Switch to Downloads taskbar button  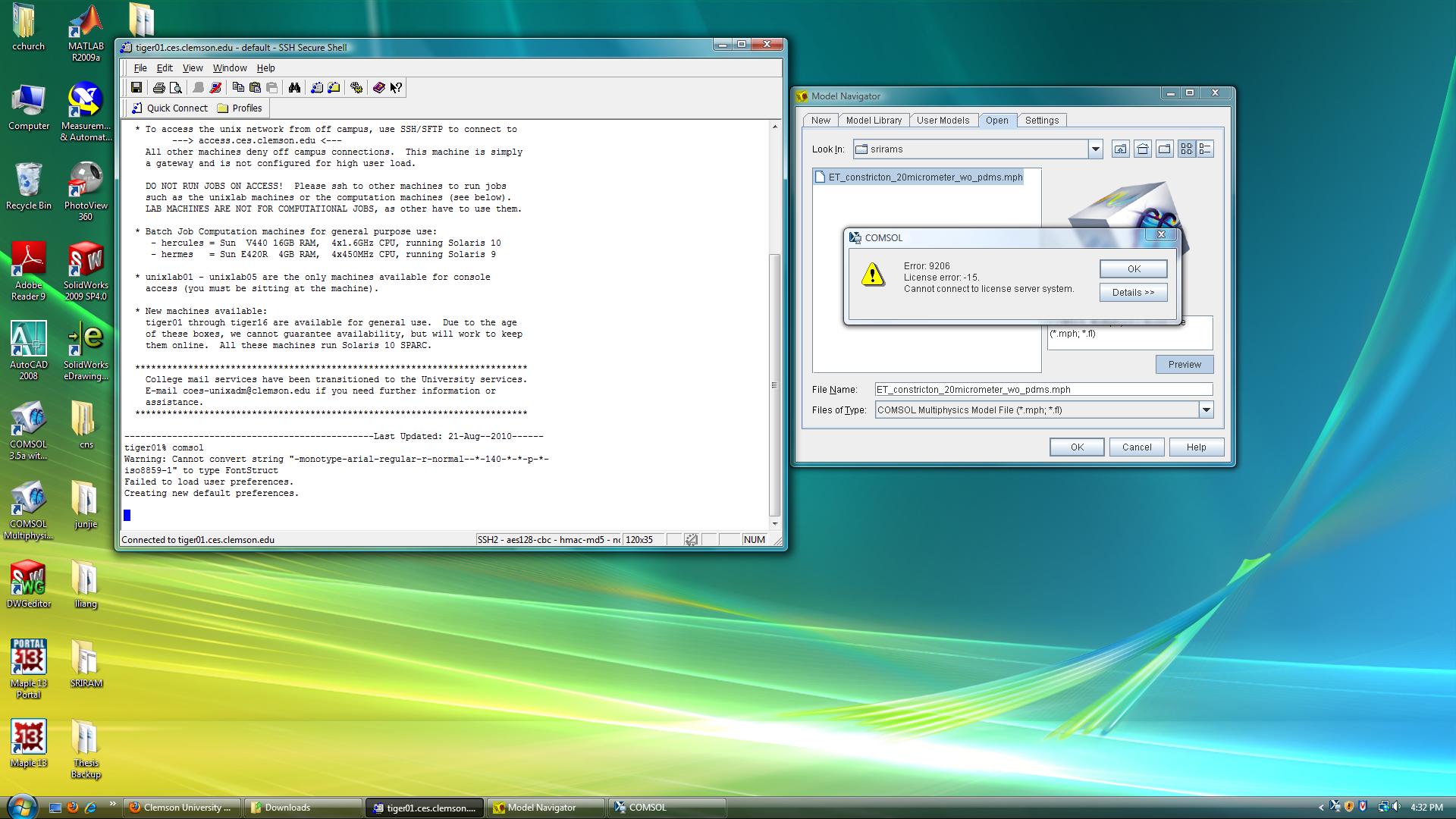pyautogui.click(x=302, y=808)
